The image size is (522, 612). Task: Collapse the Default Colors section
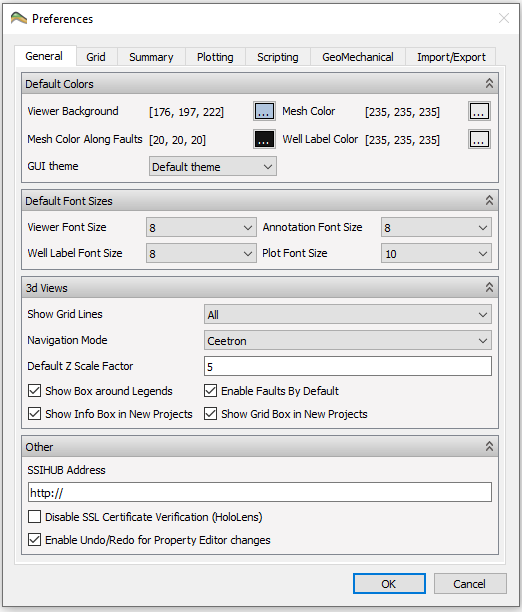point(489,83)
